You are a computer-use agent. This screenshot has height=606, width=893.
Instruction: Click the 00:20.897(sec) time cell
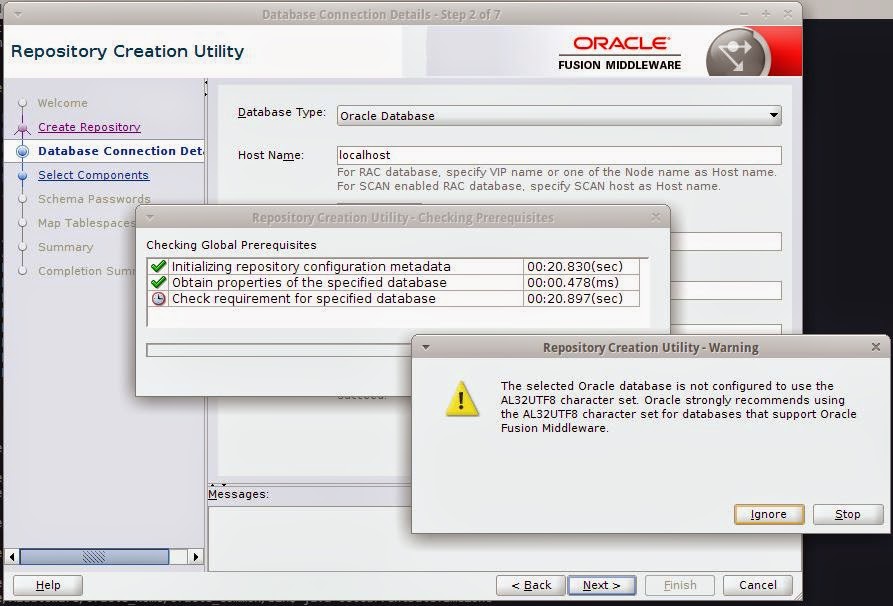click(x=581, y=298)
